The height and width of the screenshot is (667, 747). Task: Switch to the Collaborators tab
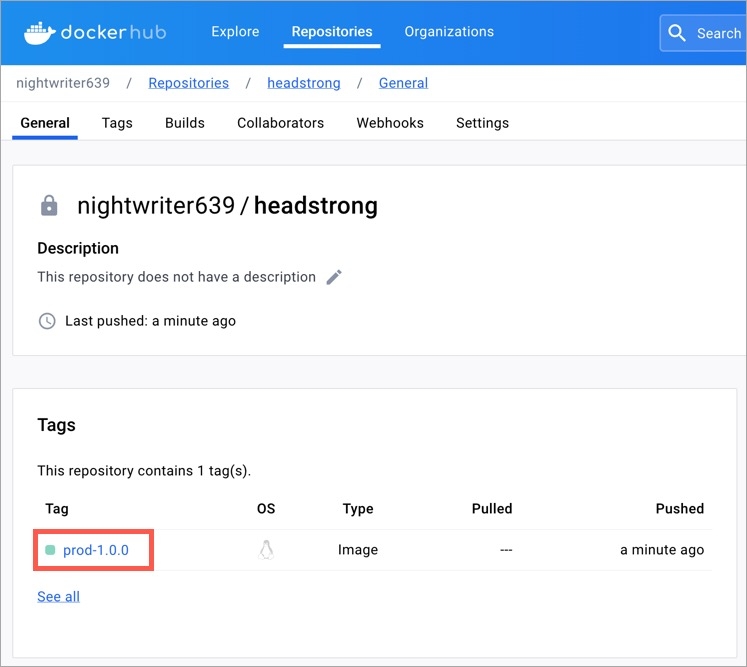click(280, 123)
